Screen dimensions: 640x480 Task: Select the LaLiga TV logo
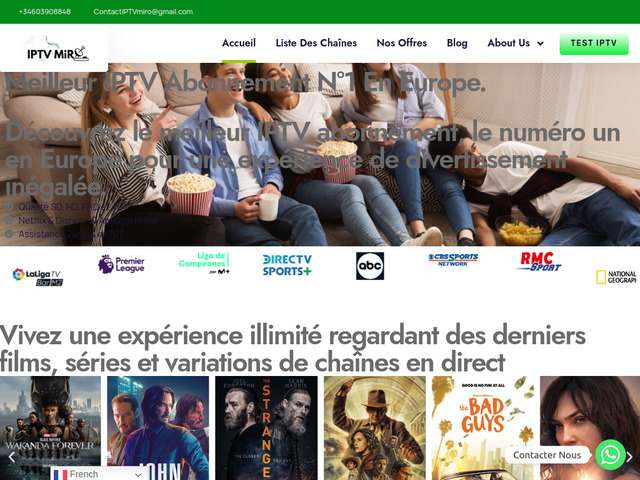38,277
